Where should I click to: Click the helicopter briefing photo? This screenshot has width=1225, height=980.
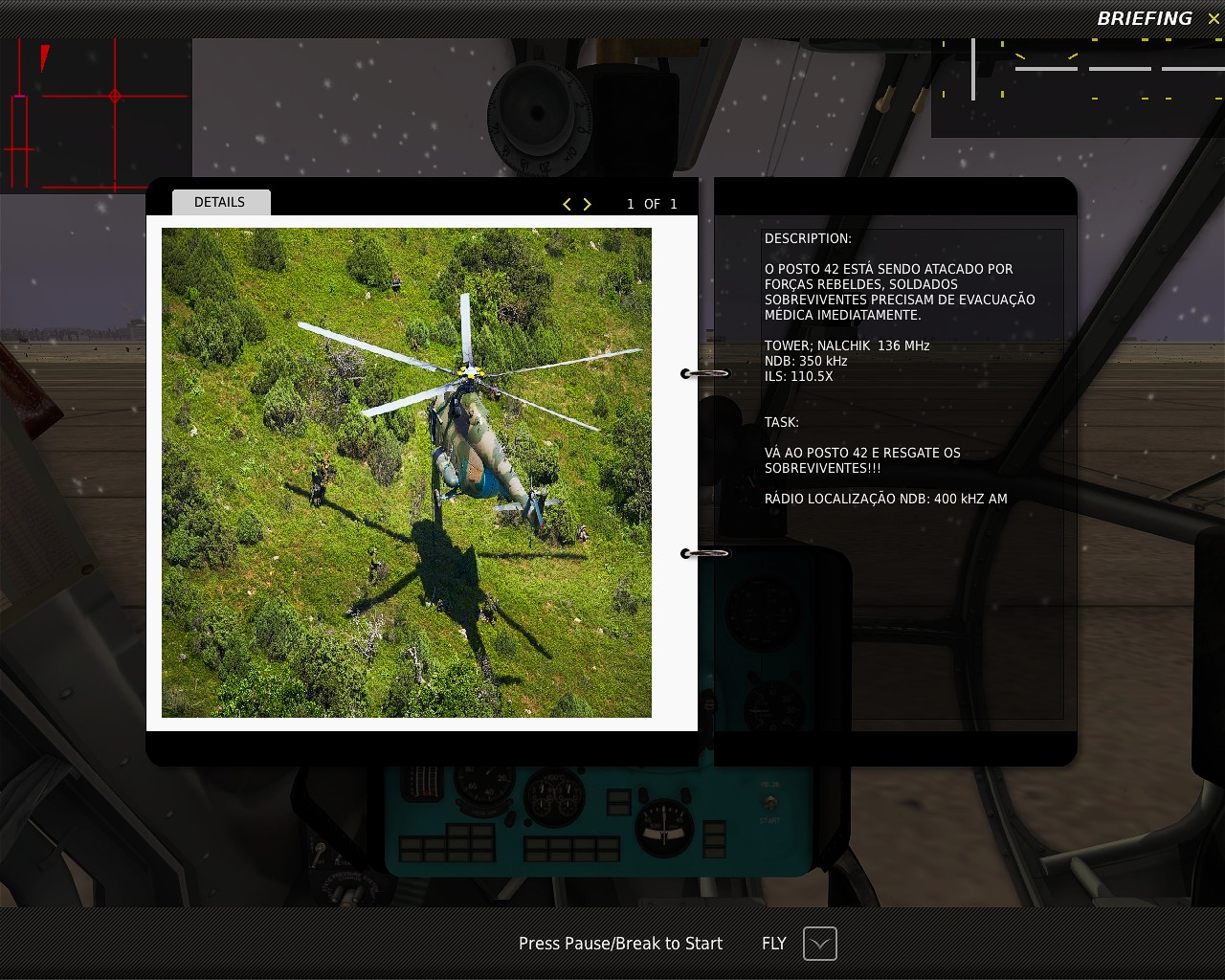coord(406,472)
